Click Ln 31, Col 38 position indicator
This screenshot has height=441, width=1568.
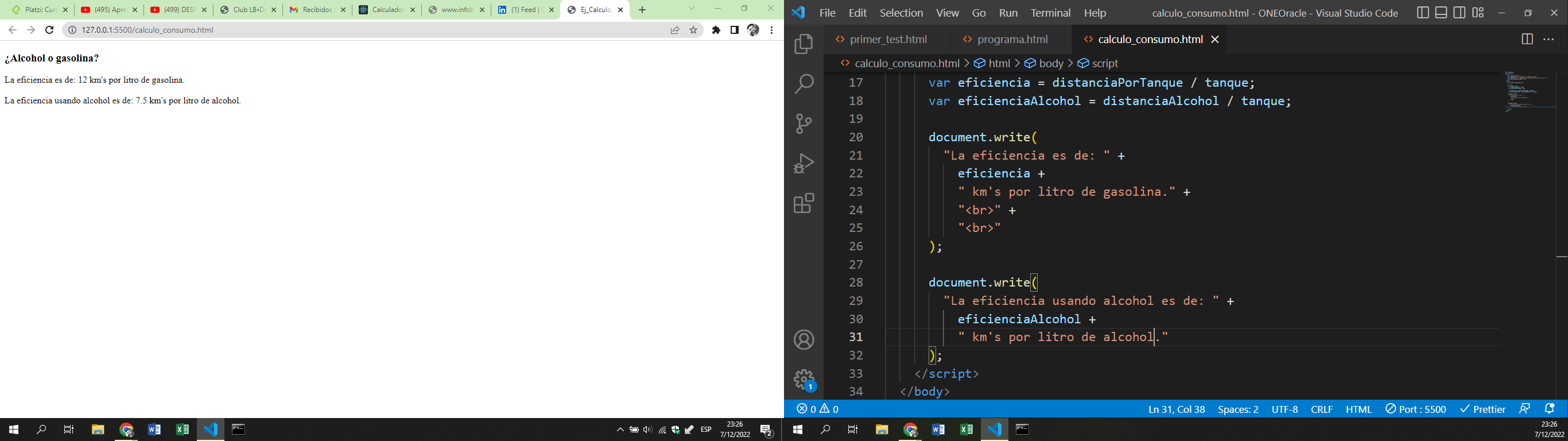[x=1177, y=409]
